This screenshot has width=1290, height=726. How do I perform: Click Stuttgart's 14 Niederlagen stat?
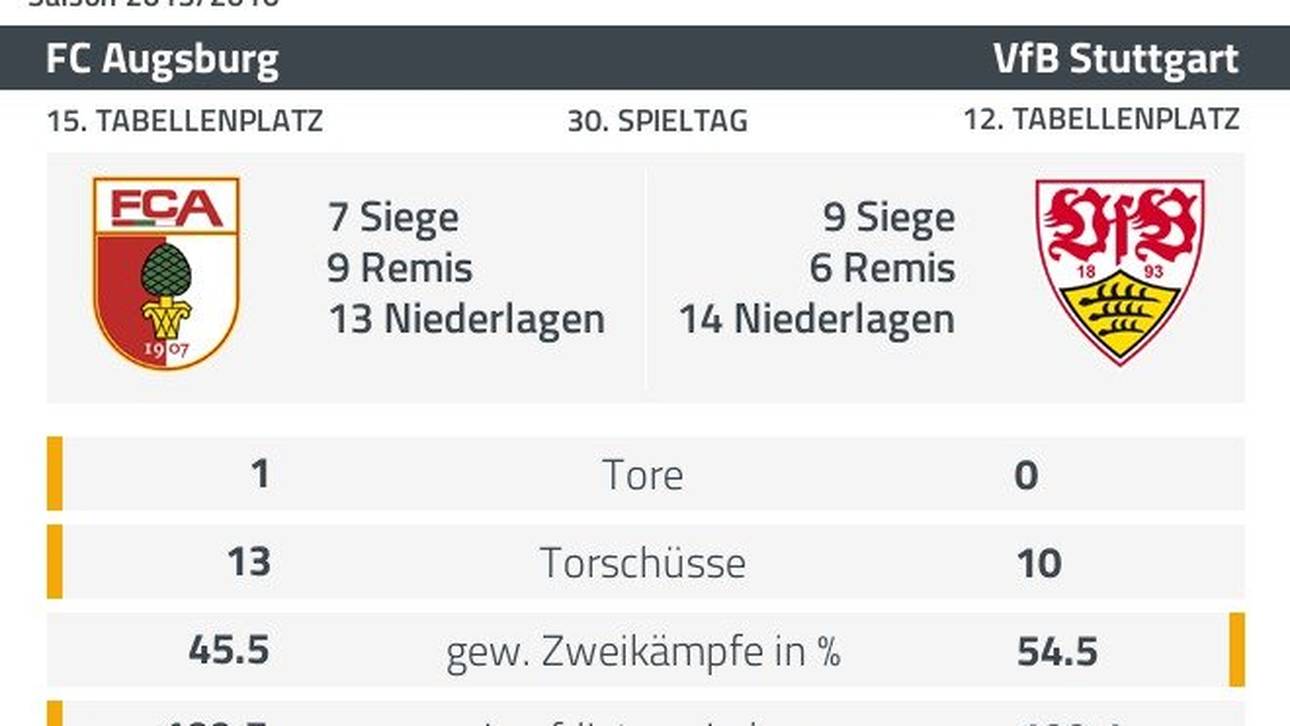pyautogui.click(x=816, y=319)
